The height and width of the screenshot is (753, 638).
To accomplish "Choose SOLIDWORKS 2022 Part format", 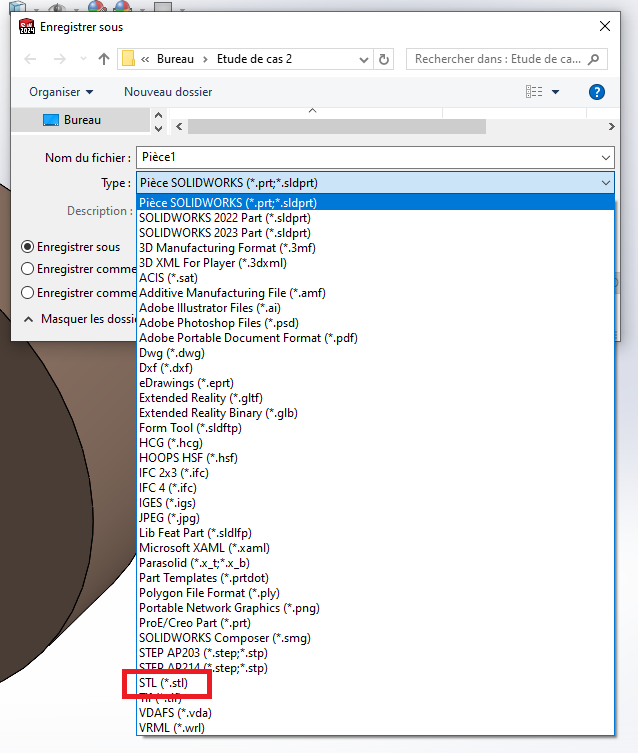I will click(x=375, y=218).
